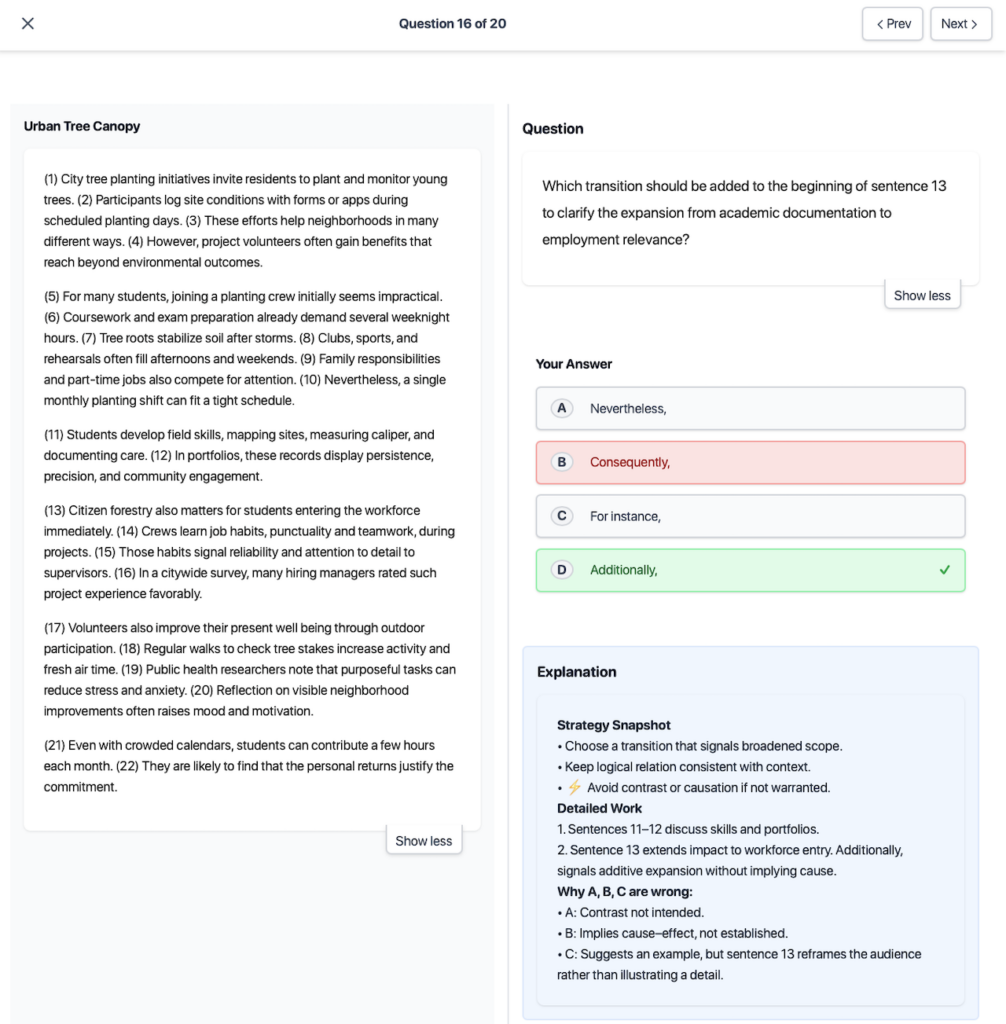Select answer option A 'Nevertheless,'
This screenshot has width=1006, height=1024.
[750, 408]
